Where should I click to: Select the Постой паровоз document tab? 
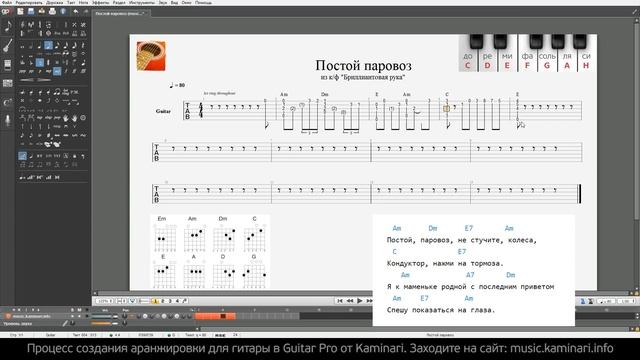pos(120,13)
